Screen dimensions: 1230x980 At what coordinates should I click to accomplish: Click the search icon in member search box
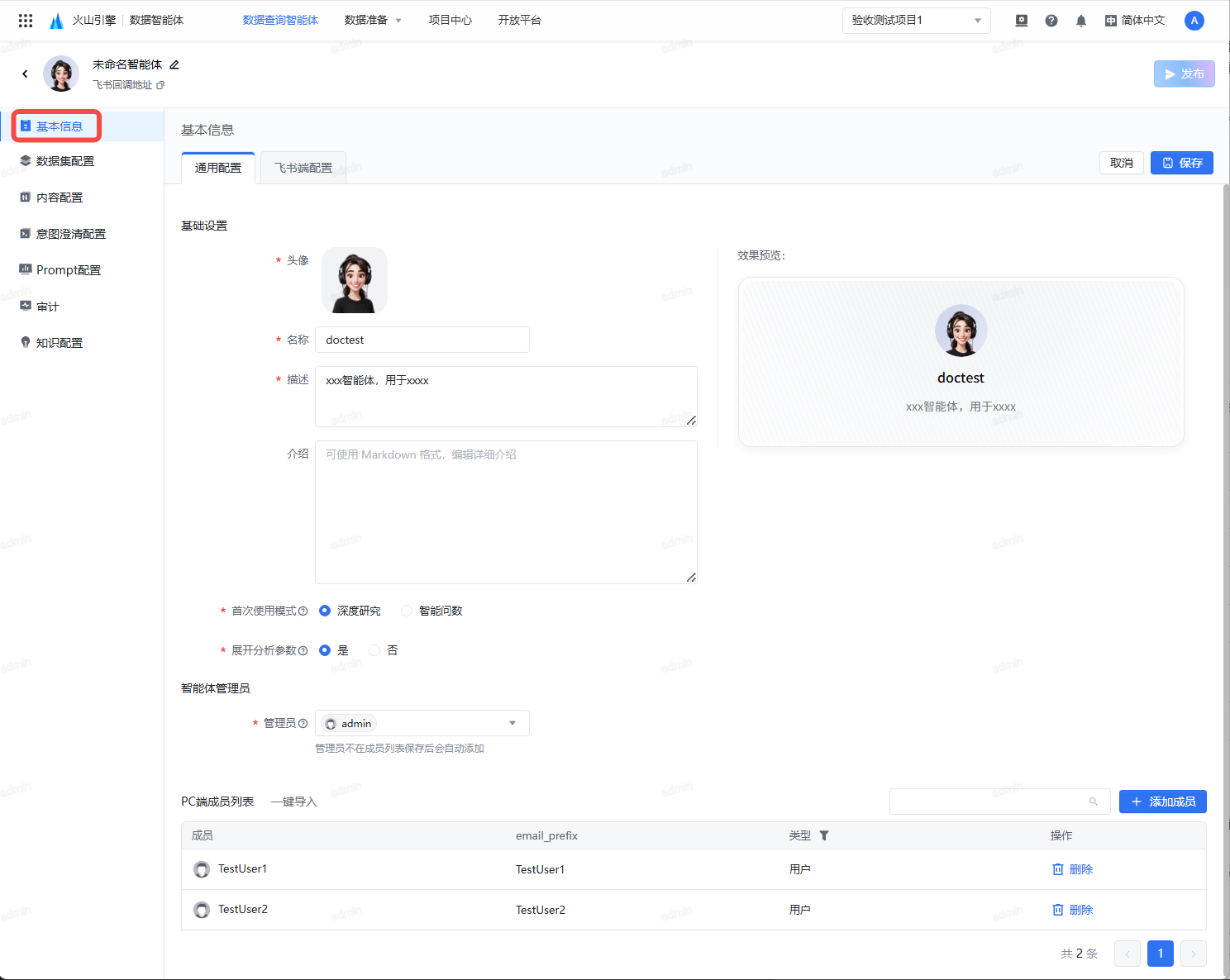(1093, 802)
